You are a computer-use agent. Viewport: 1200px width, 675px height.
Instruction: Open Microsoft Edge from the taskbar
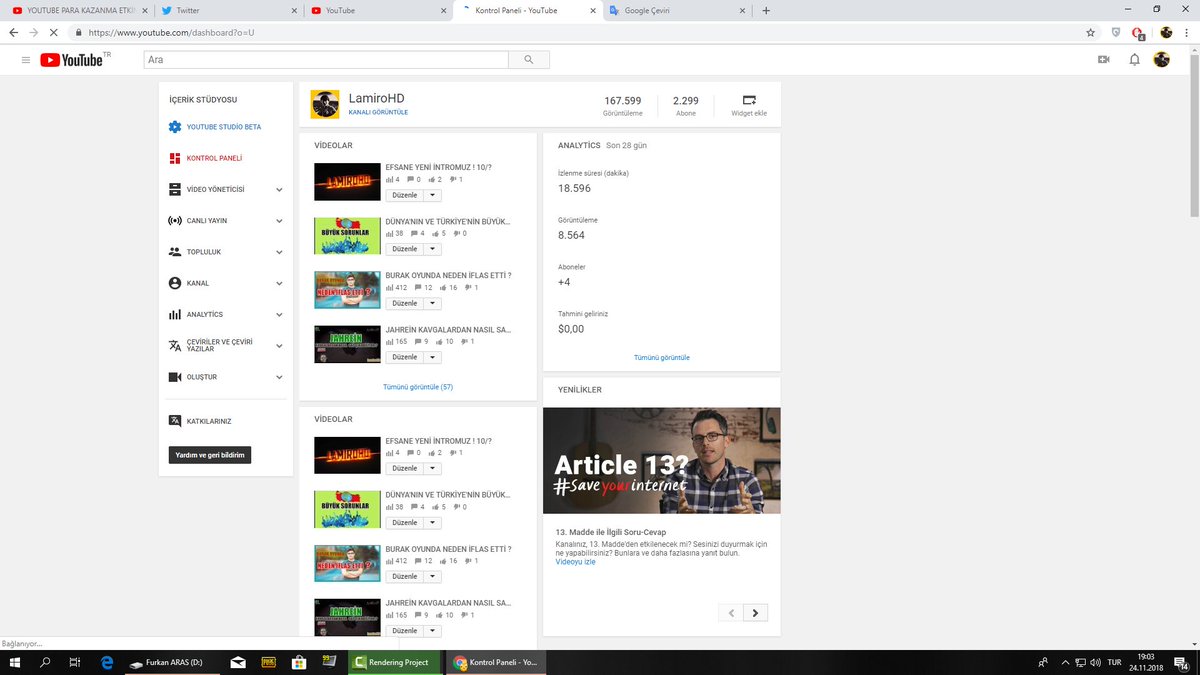point(107,662)
